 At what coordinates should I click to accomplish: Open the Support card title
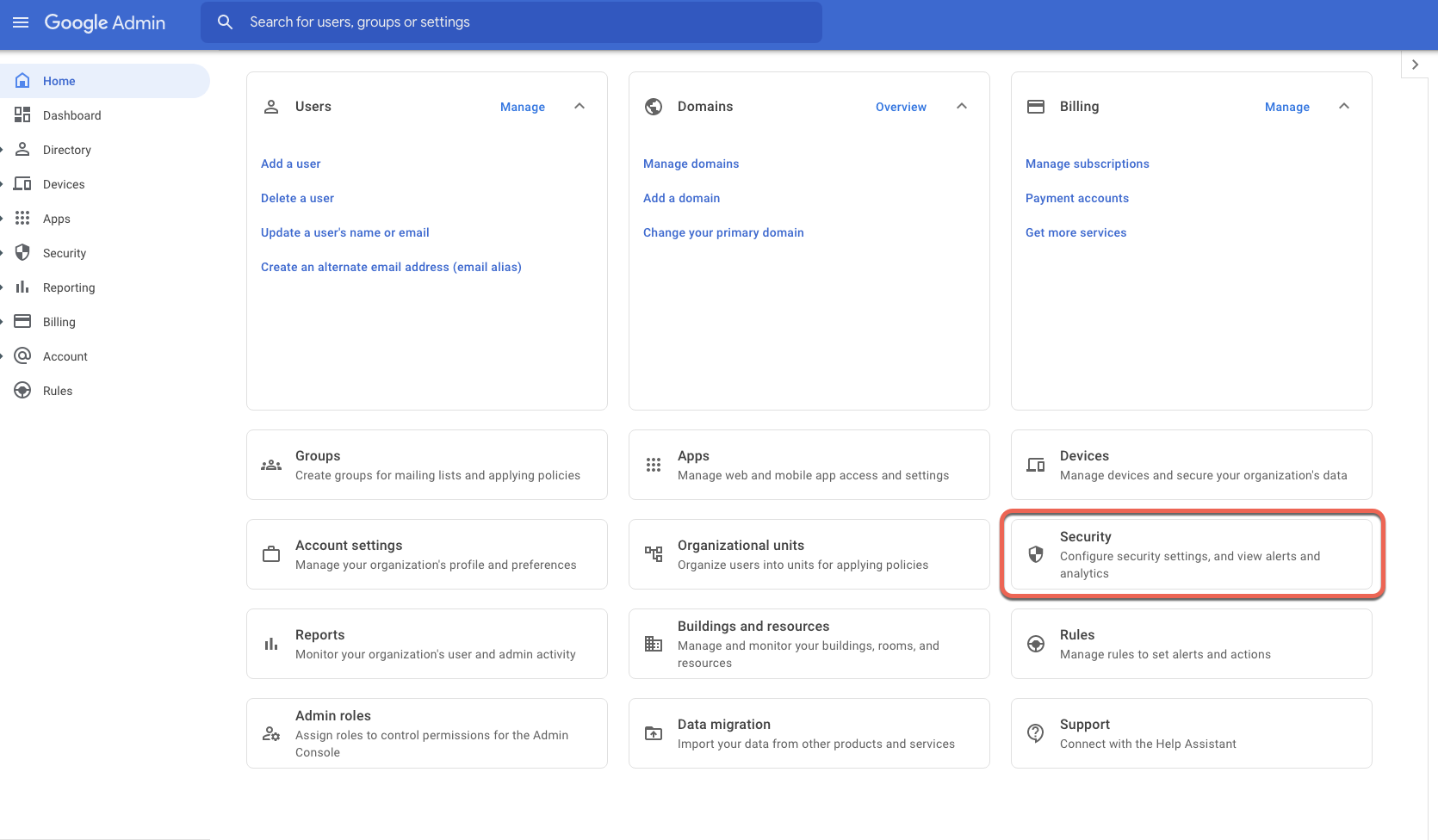coord(1085,725)
